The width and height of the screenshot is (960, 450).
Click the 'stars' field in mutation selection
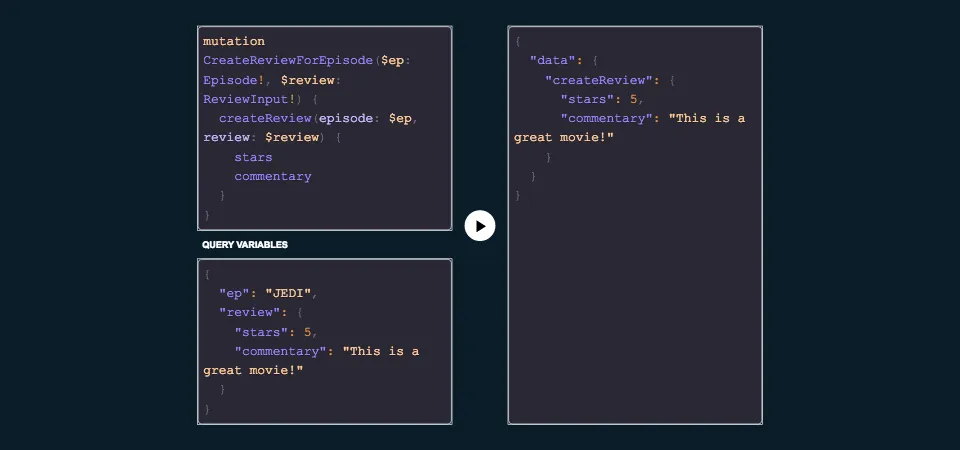(253, 157)
